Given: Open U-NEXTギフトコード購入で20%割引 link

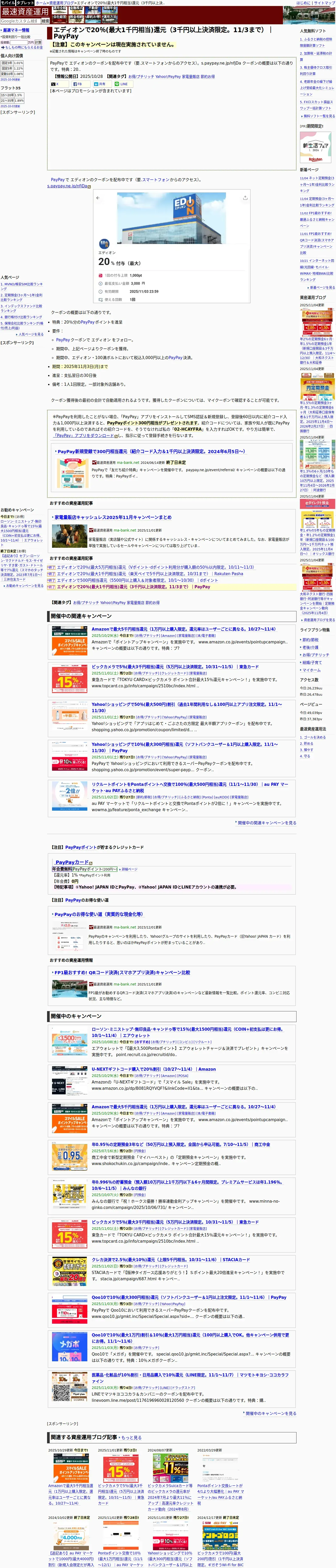Looking at the screenshot, I should 154,1069.
